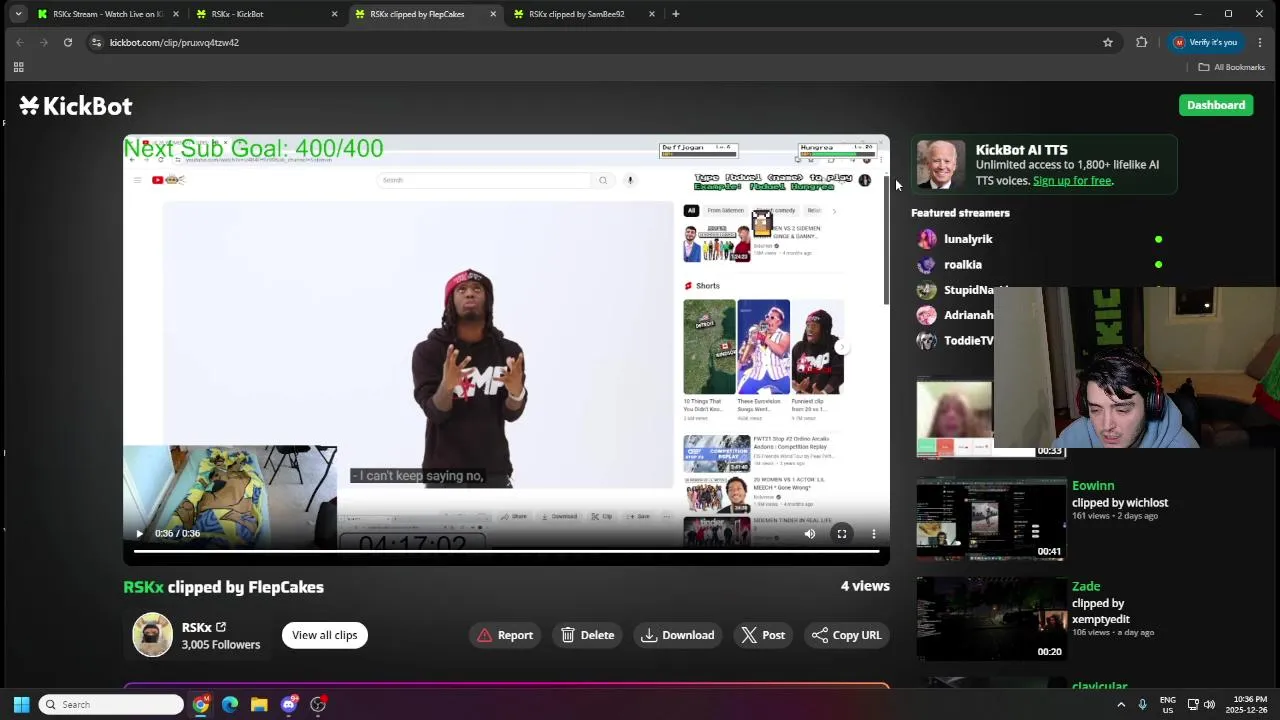
Task: Open featured streamer lunalyrik
Action: click(x=968, y=239)
